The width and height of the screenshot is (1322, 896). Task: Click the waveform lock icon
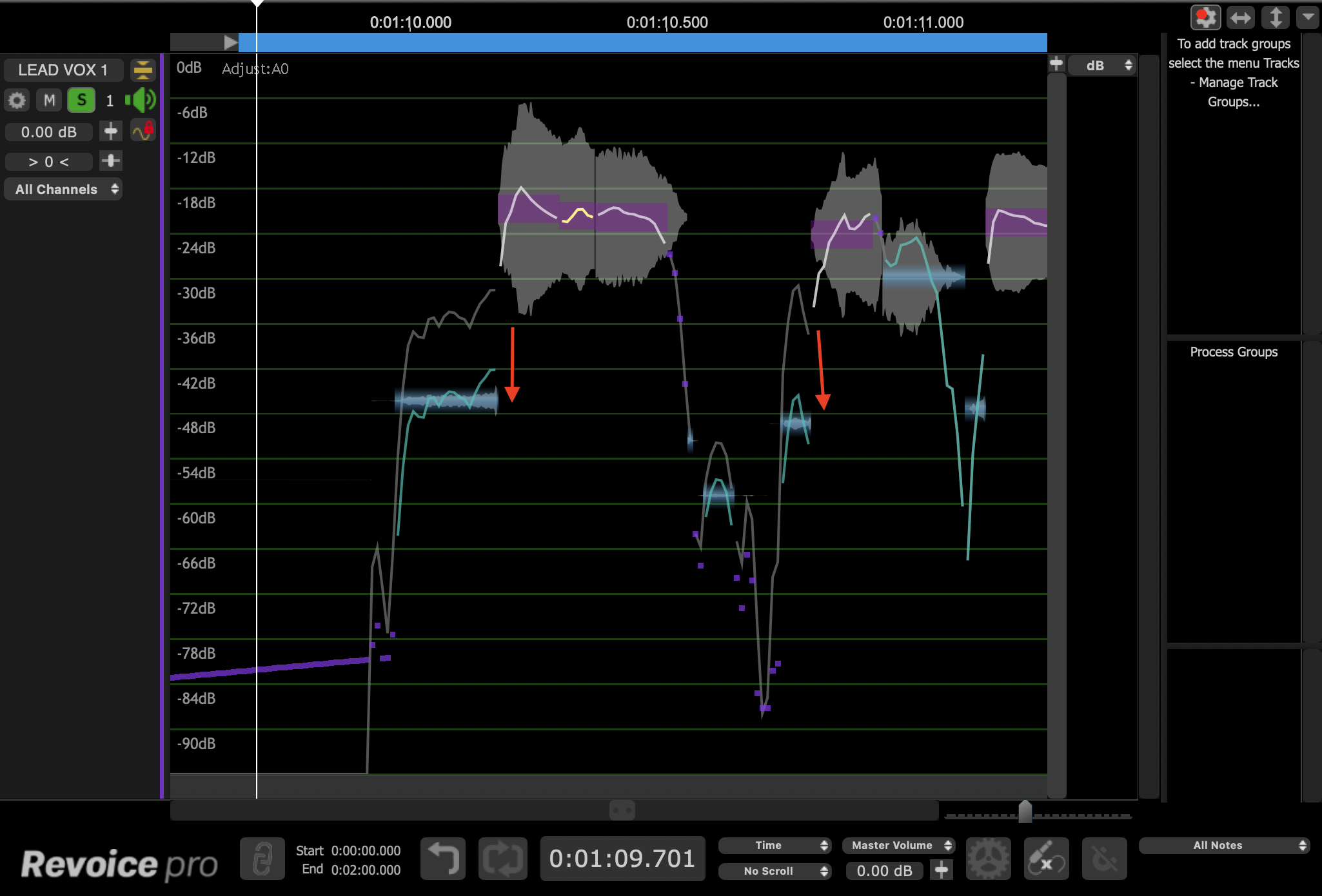pyautogui.click(x=143, y=131)
